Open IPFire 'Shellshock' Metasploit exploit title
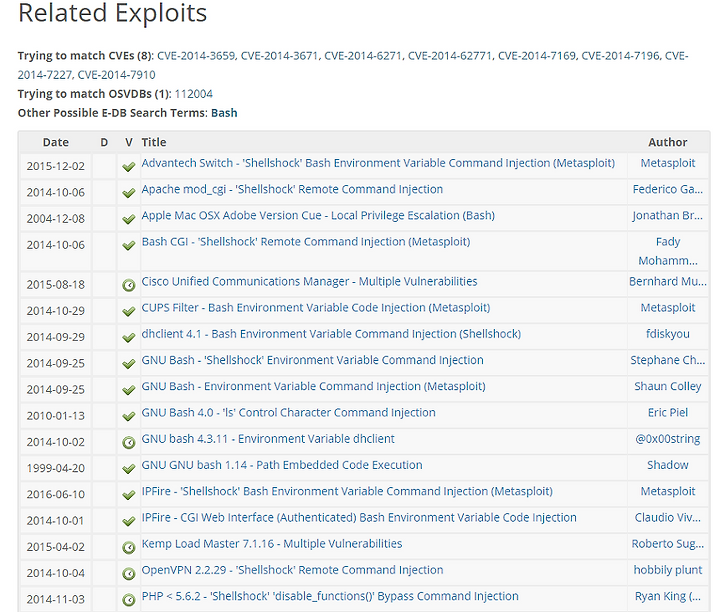The width and height of the screenshot is (720, 612). point(347,491)
